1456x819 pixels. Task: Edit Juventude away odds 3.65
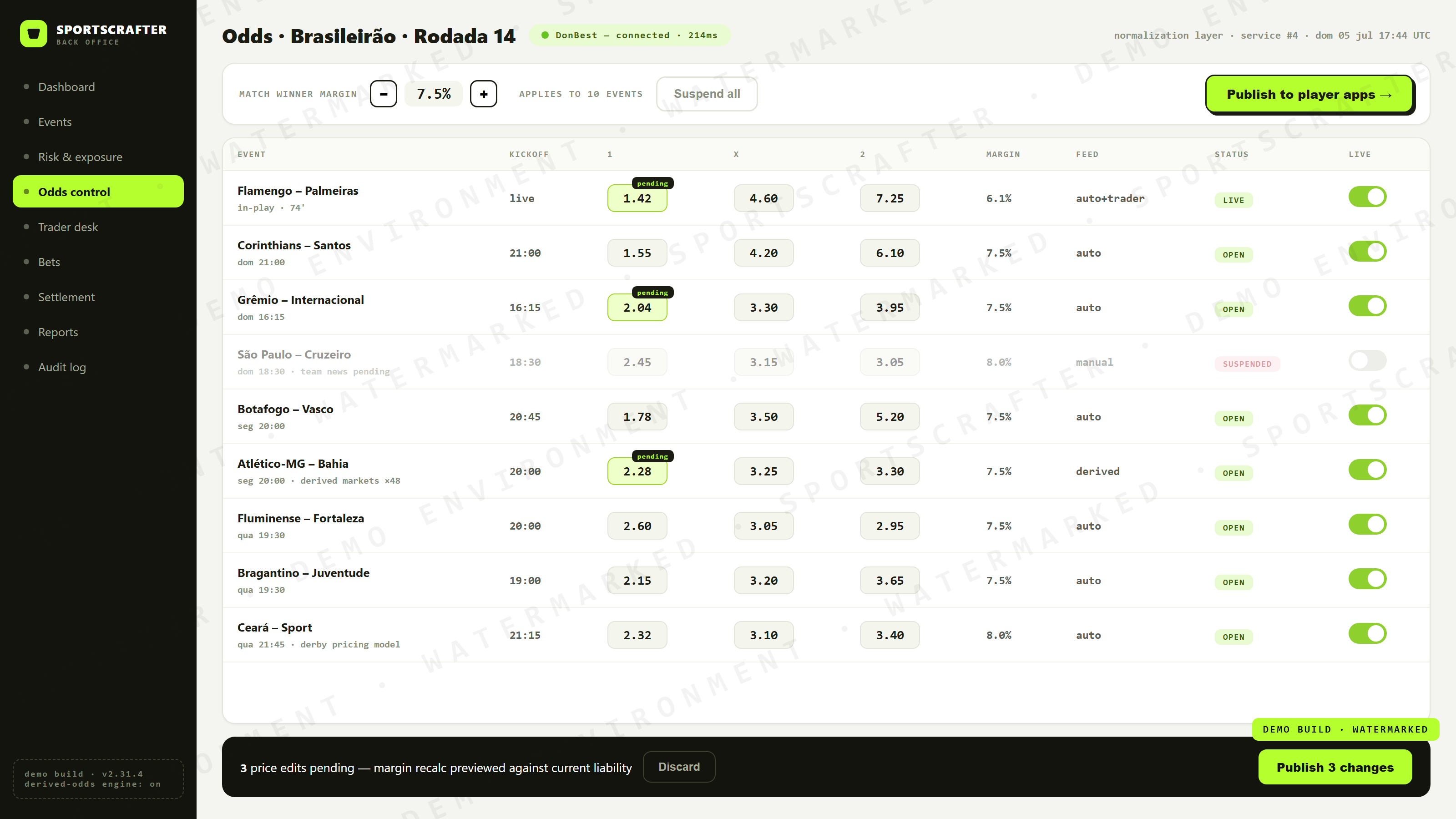tap(890, 581)
